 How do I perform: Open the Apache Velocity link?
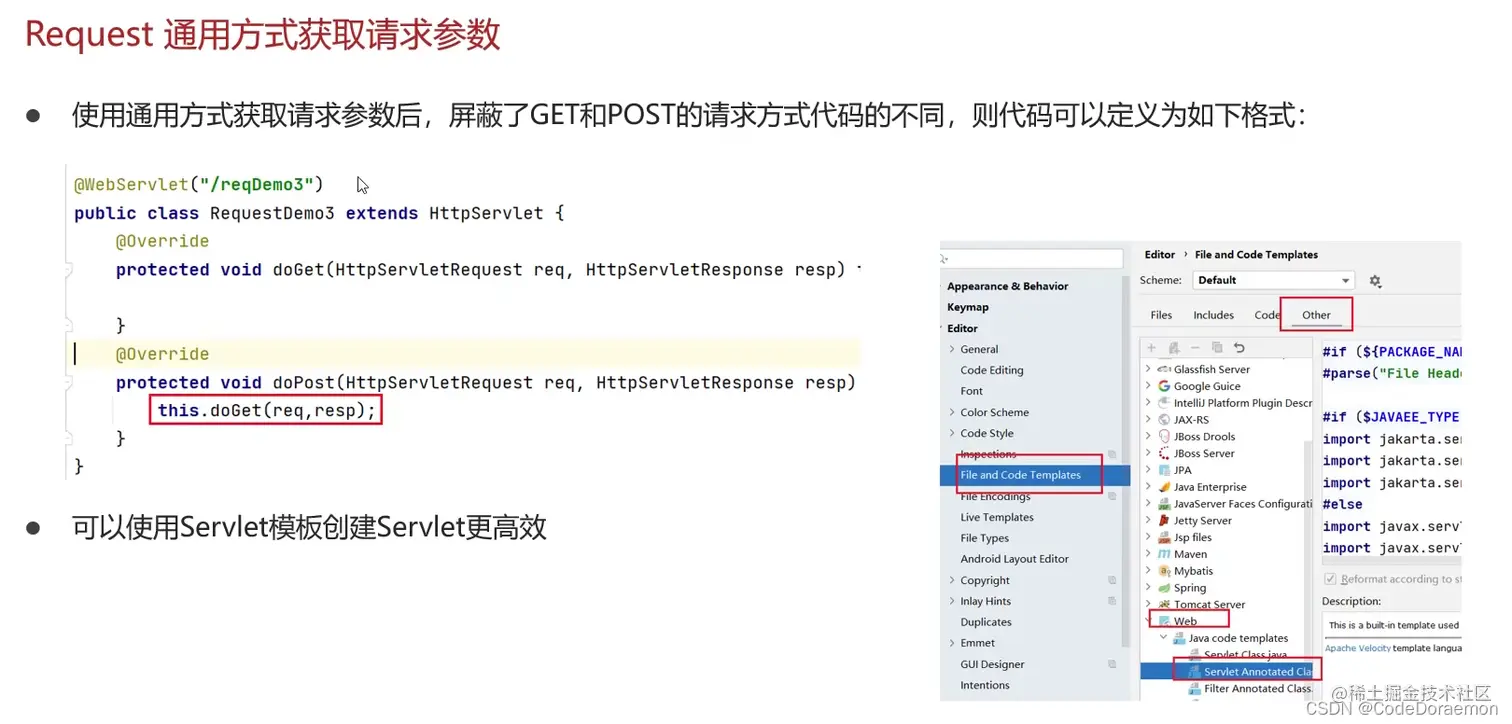[1357, 648]
